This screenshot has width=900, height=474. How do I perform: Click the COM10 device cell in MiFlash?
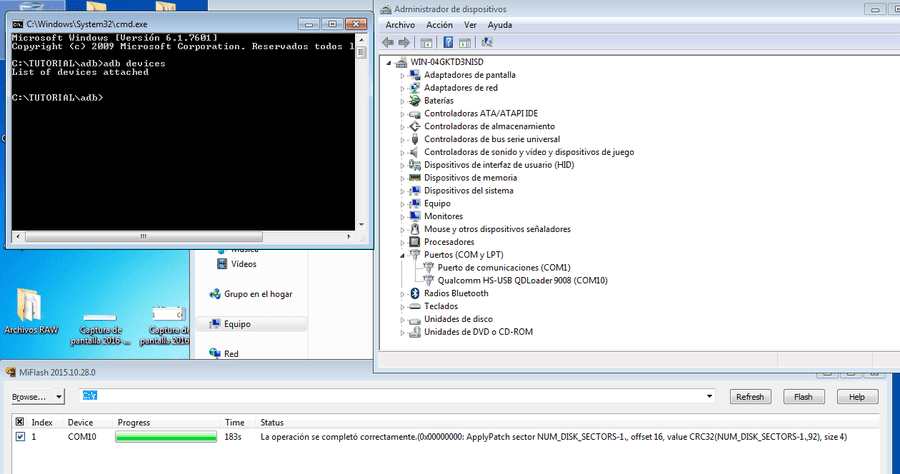click(82, 437)
